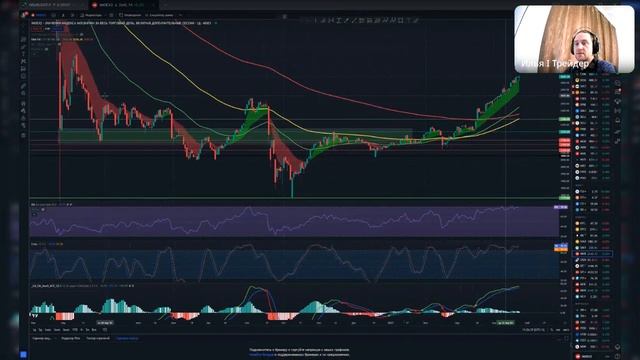This screenshot has height=360, width=640.
Task: Follow the blue link in footer text
Action: pyautogui.click(x=261, y=355)
